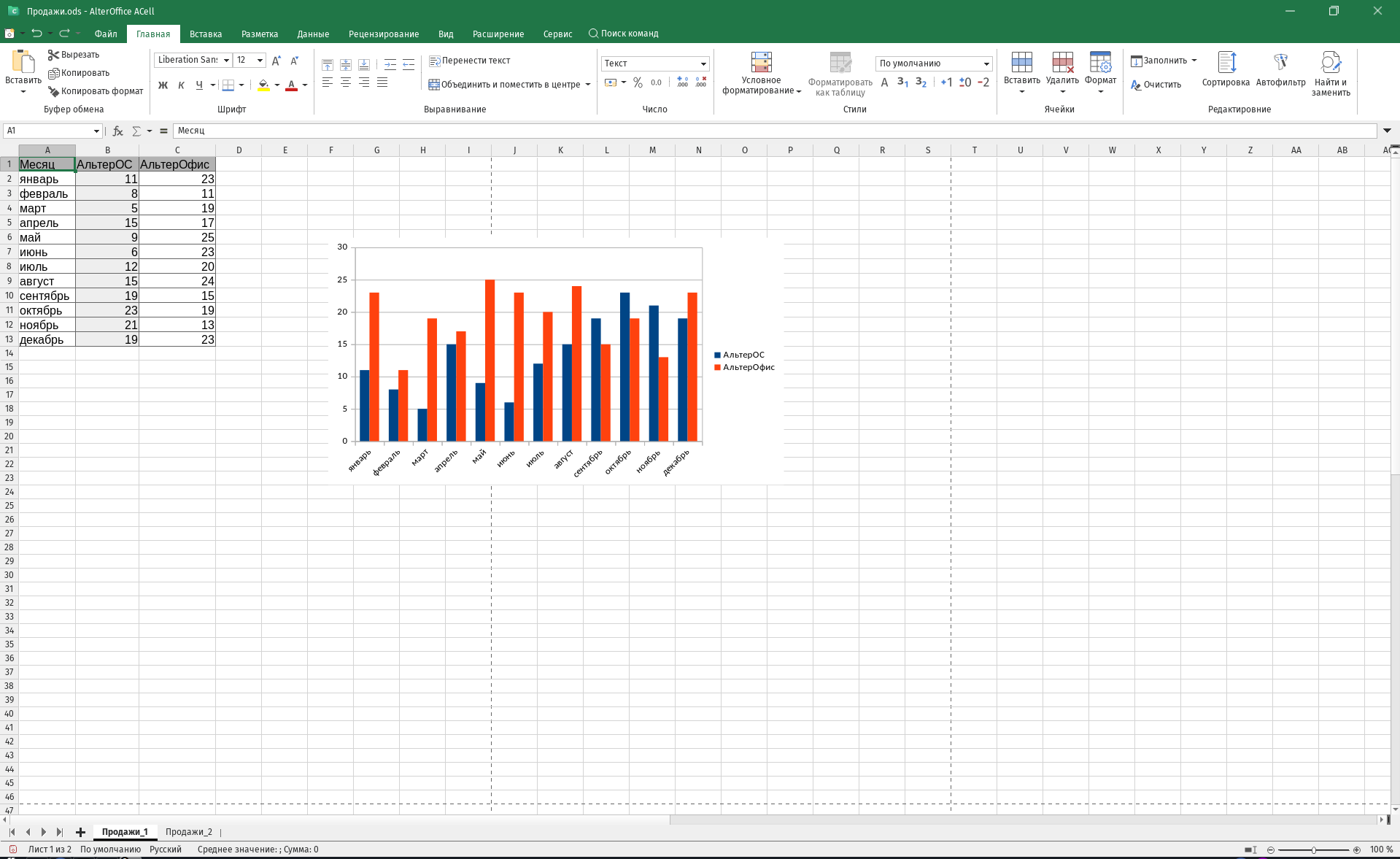Click Copy format (Копировать формат) brush
Viewport: 1400px width, 859px height.
tap(96, 91)
